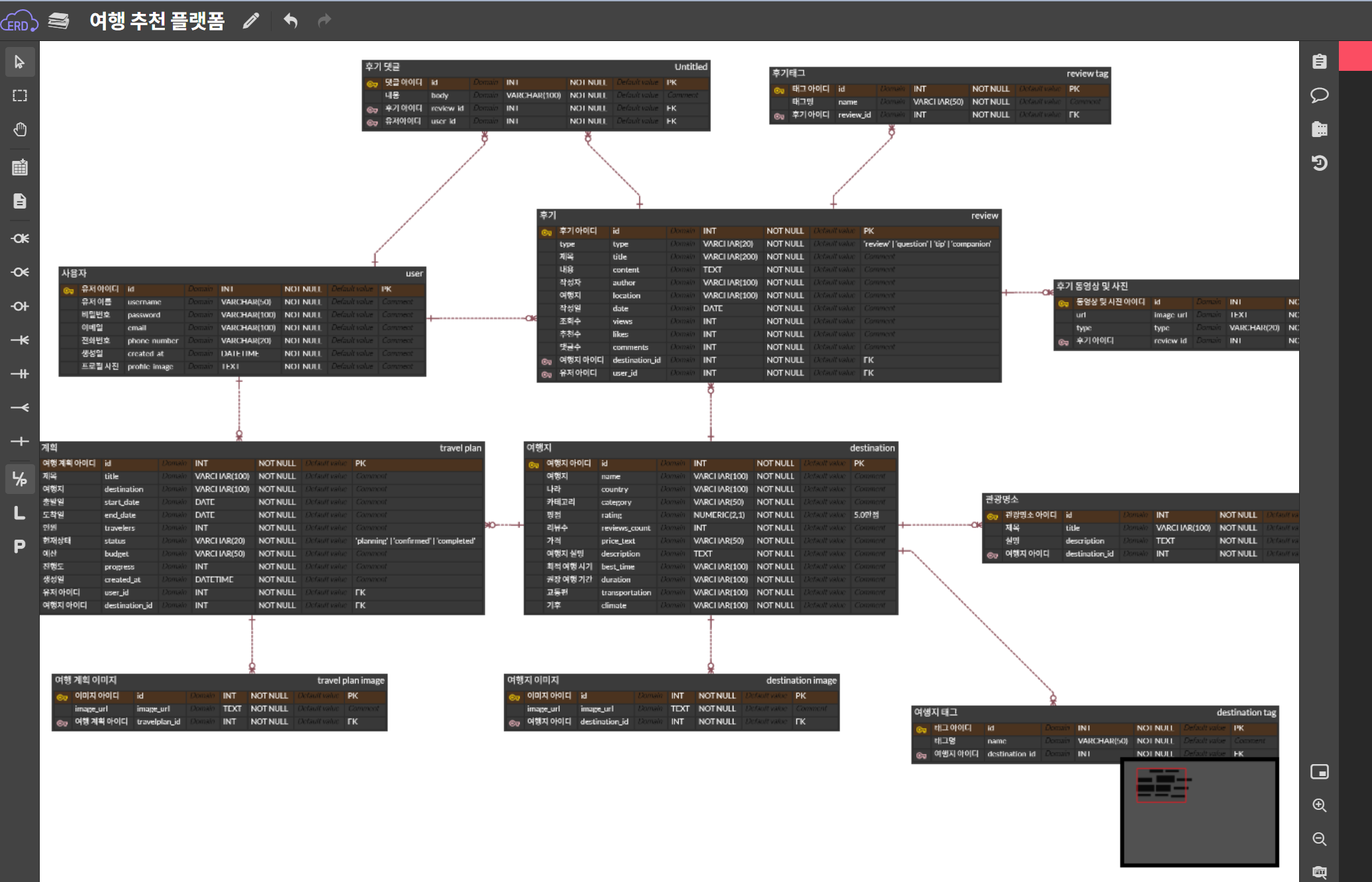Image resolution: width=1372 pixels, height=882 pixels.
Task: Click the '5.0만점' comment on the rating row
Action: [x=867, y=515]
